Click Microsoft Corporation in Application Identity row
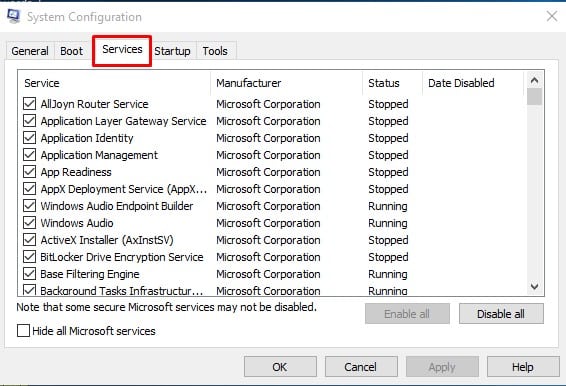Screen dimensions: 566x386 pyautogui.click(x=268, y=138)
